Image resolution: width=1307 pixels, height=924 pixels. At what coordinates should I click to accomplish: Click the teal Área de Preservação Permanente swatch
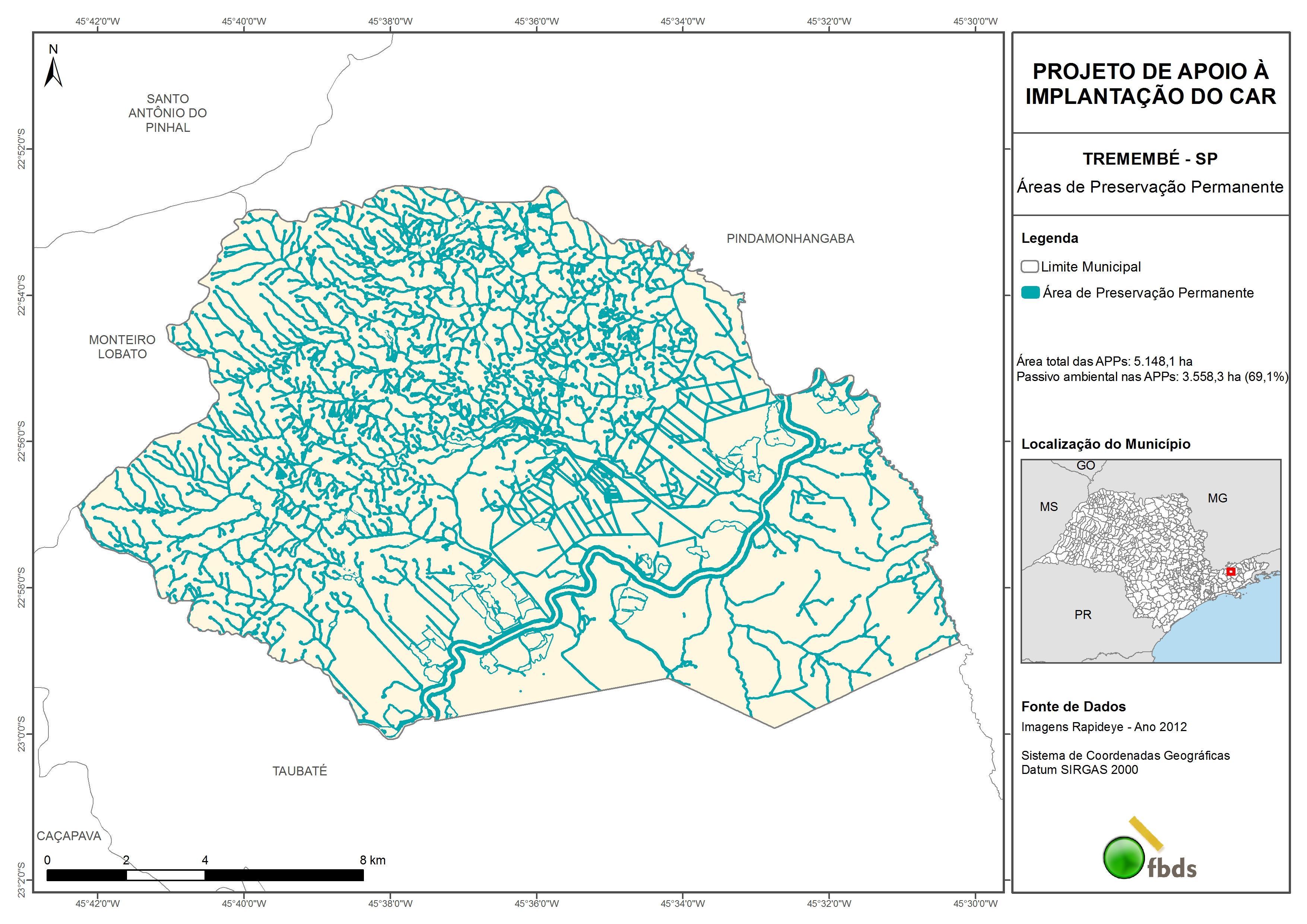click(1030, 293)
